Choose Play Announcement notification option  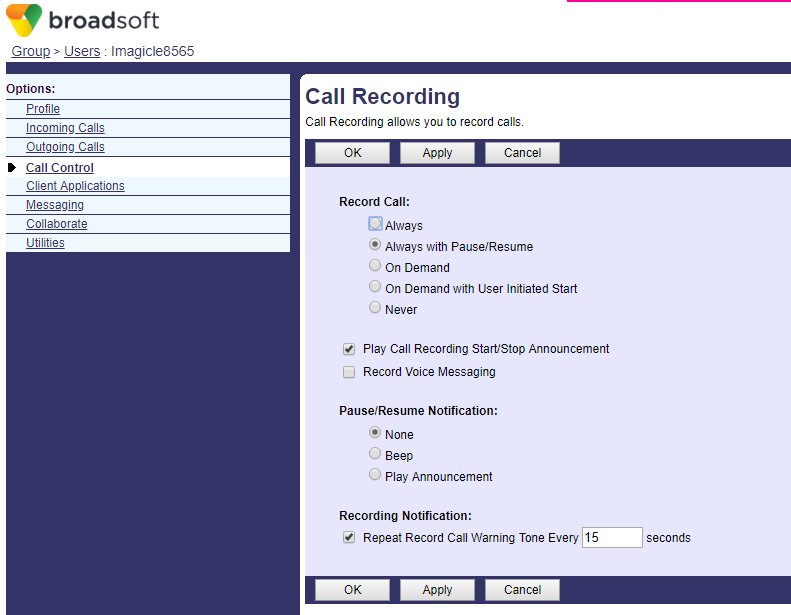coord(375,475)
